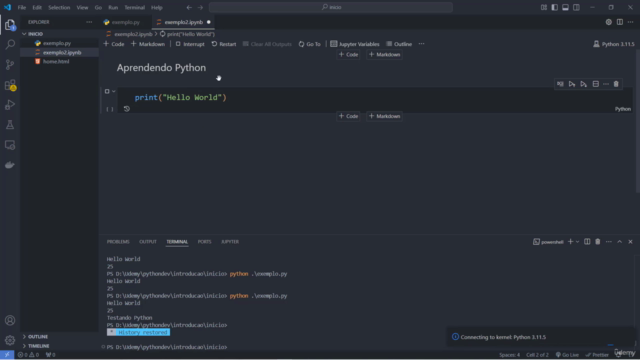Viewport: 640px width, 360px height.
Task: Execute cell and below icon
Action: [584, 84]
